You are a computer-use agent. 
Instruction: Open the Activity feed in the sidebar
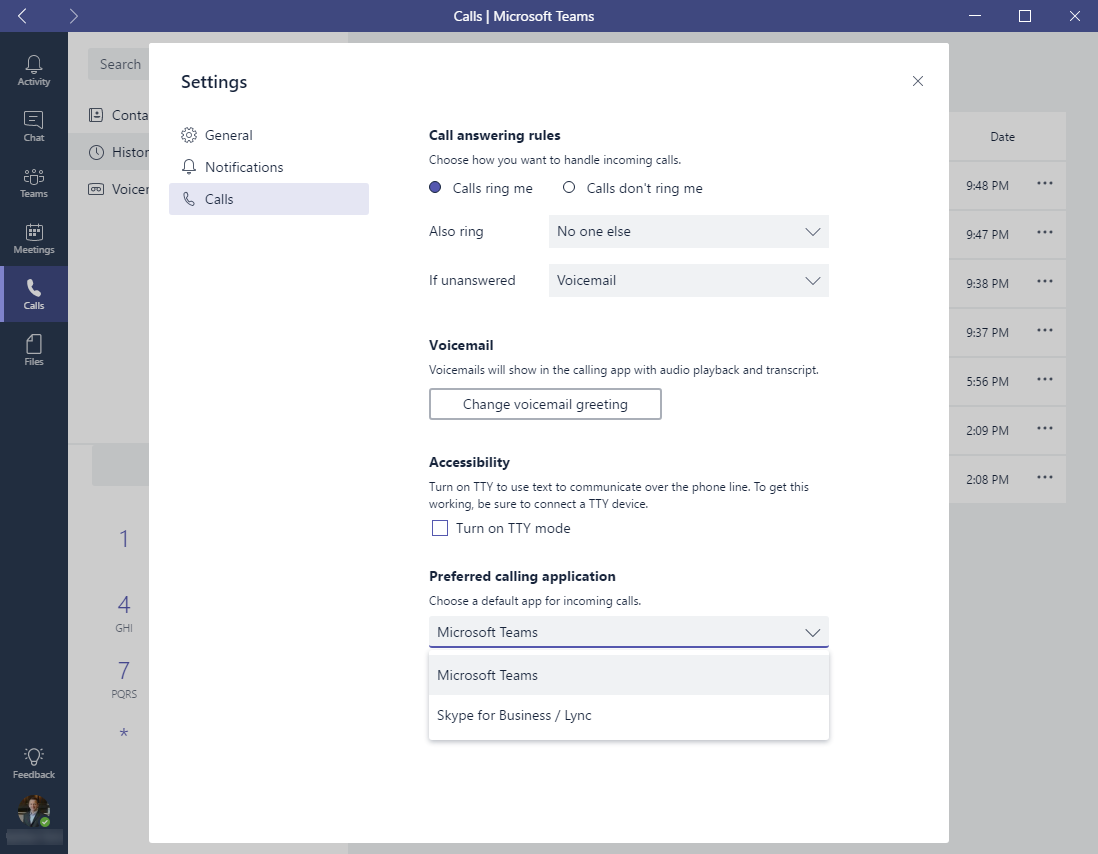(x=34, y=71)
